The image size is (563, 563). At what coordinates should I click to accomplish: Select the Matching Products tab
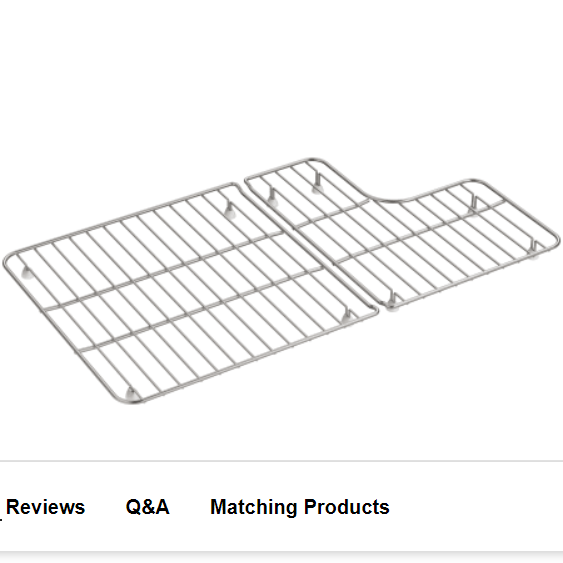(x=300, y=507)
